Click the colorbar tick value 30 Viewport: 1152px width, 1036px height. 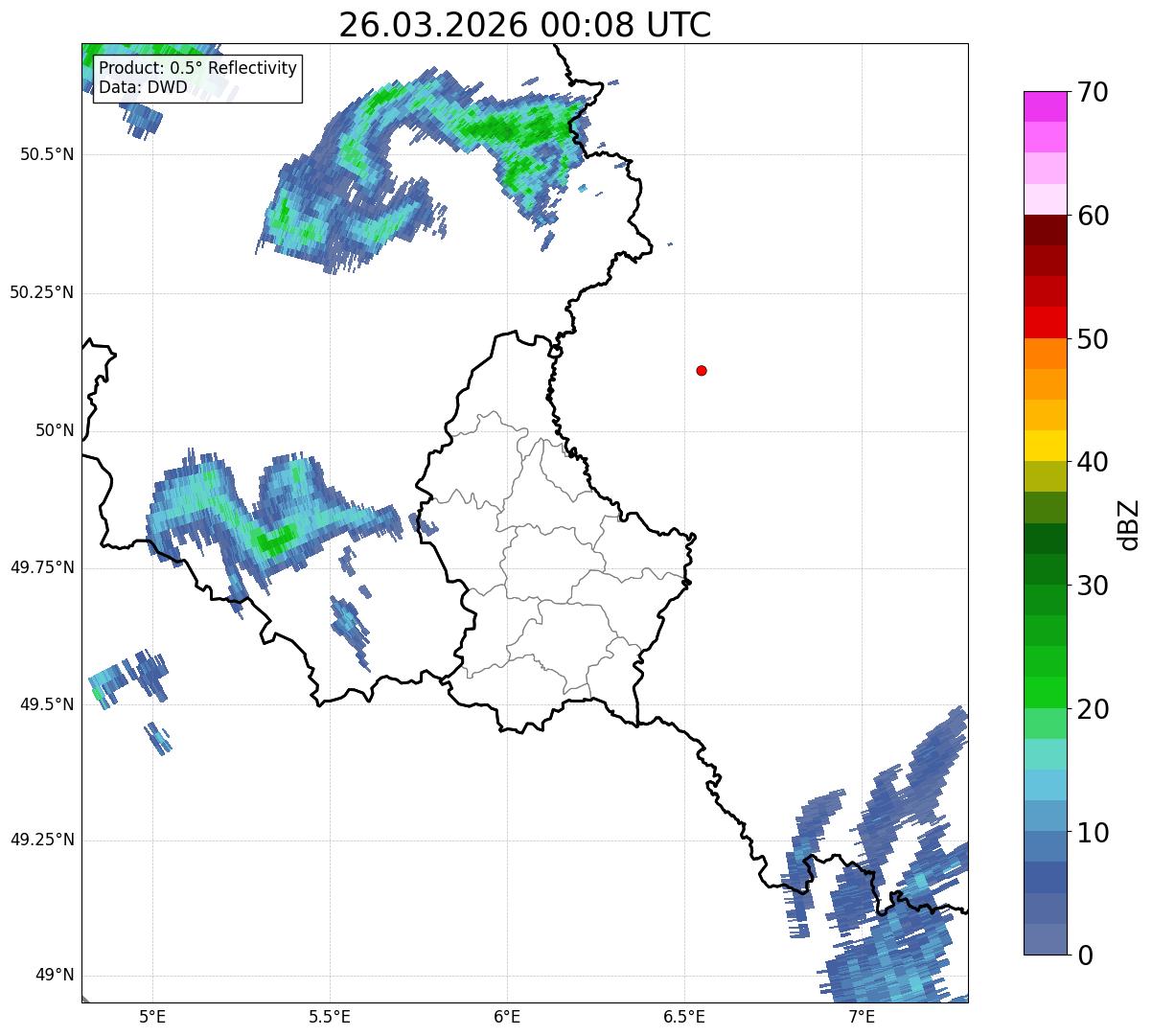click(1093, 586)
